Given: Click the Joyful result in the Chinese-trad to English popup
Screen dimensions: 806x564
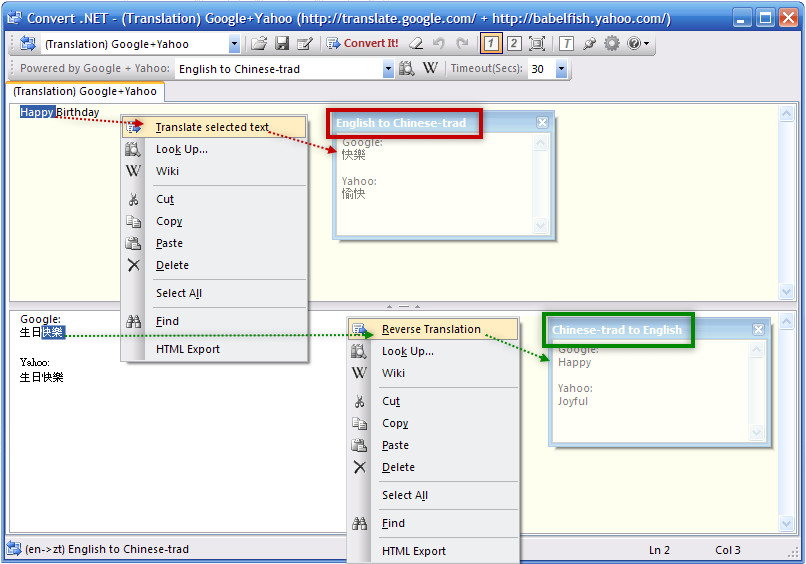Looking at the screenshot, I should pyautogui.click(x=573, y=401).
